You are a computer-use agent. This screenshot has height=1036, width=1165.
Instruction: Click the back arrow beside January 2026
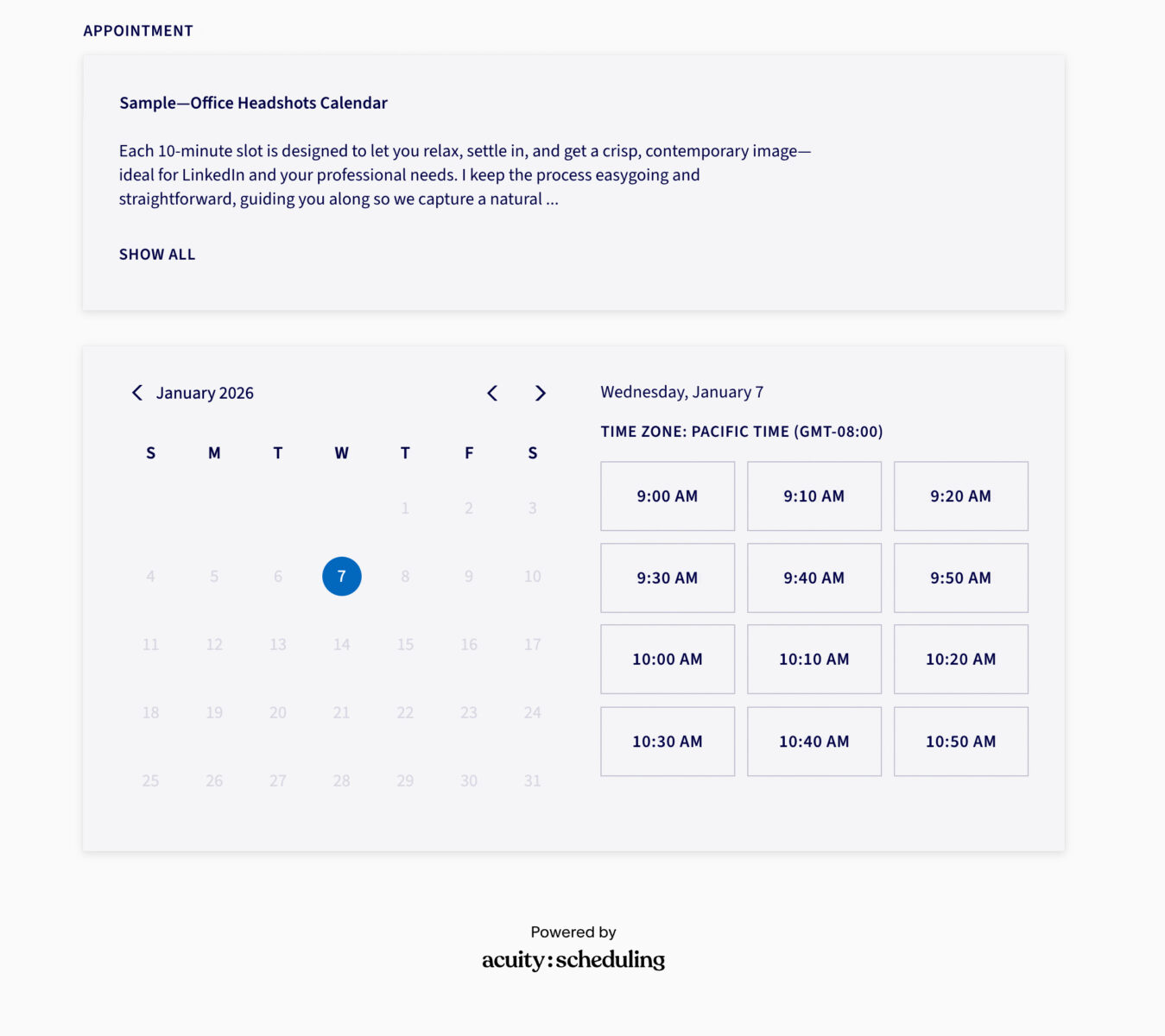137,393
